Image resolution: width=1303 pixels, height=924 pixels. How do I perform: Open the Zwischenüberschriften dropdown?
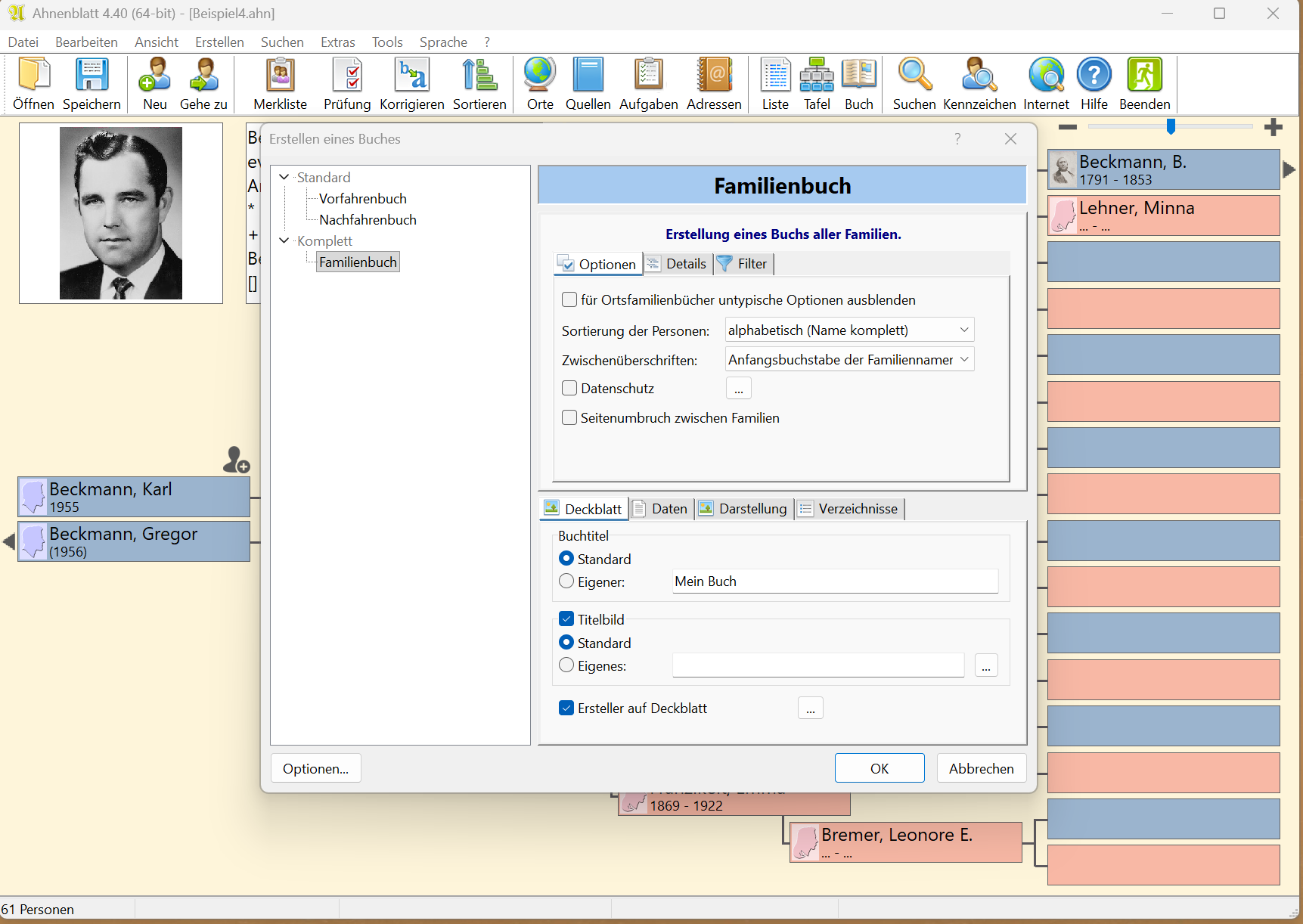pyautogui.click(x=849, y=360)
